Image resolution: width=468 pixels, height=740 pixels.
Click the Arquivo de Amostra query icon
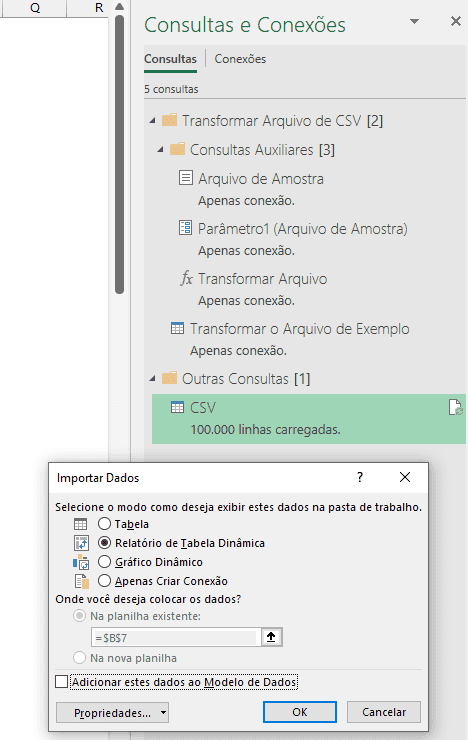(x=186, y=178)
